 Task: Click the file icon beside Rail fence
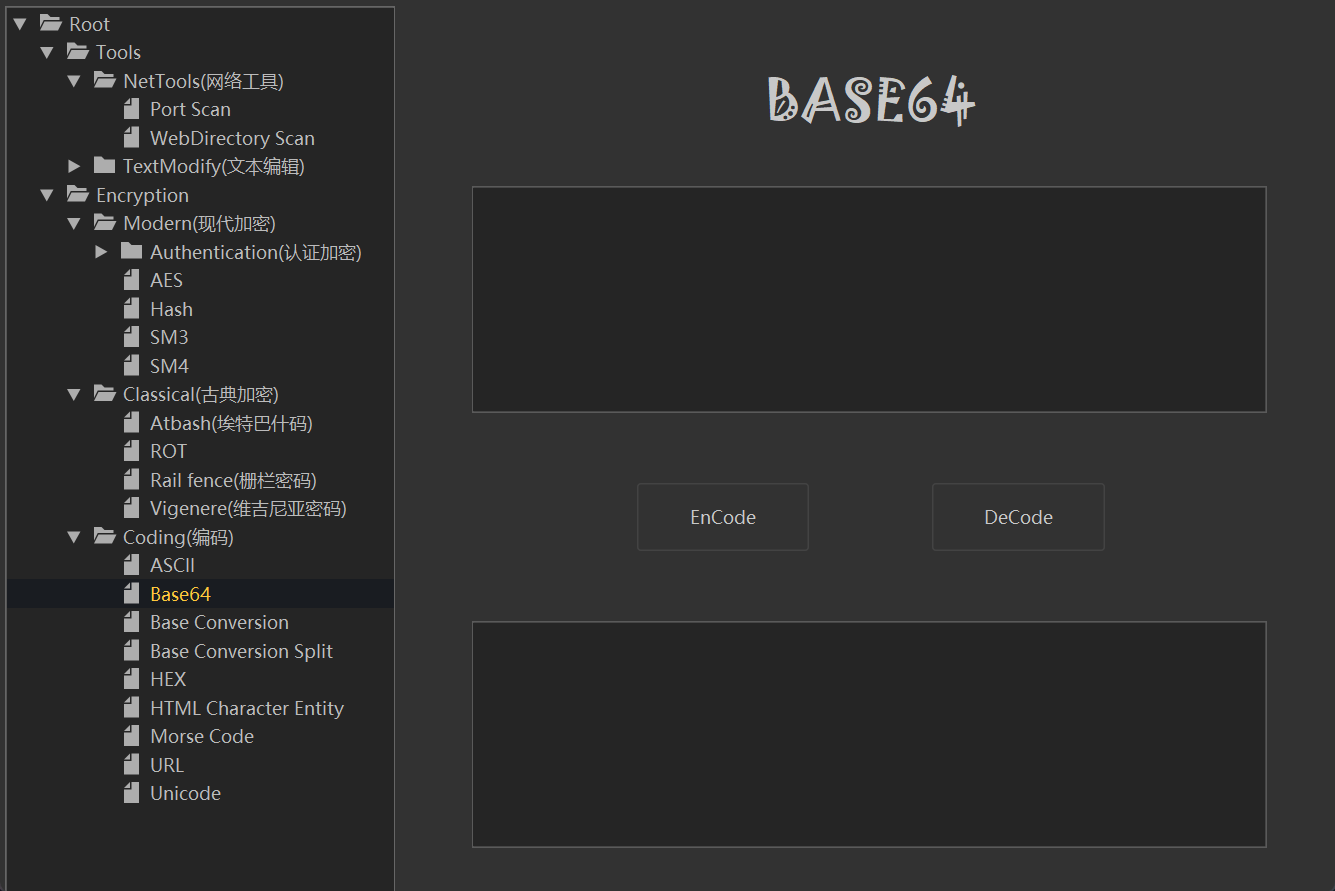click(131, 480)
